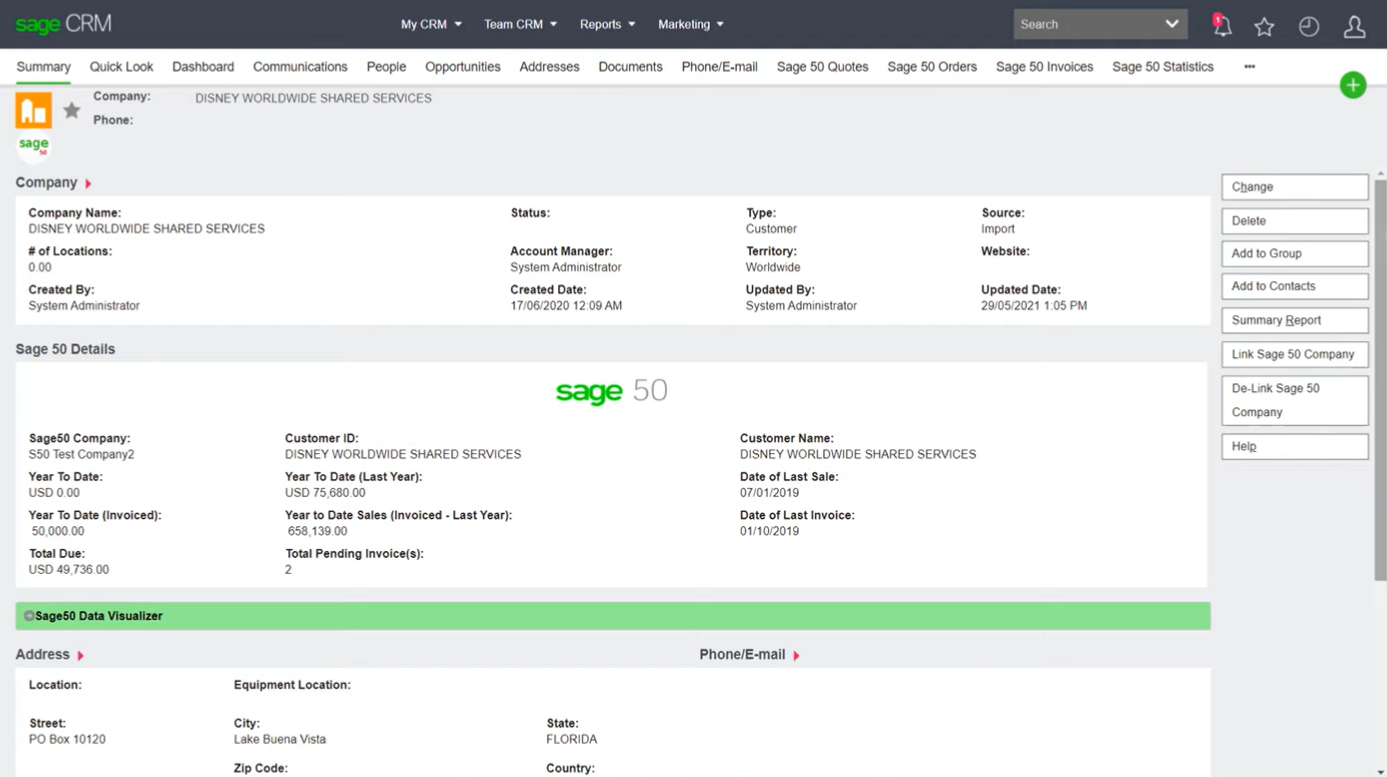Click the Delete button
1387x777 pixels.
click(1294, 220)
